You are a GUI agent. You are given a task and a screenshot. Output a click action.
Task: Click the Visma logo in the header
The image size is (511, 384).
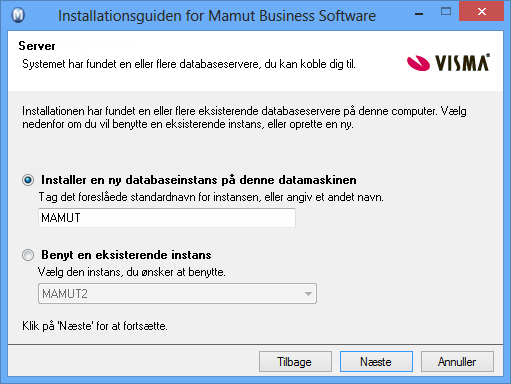pos(448,62)
